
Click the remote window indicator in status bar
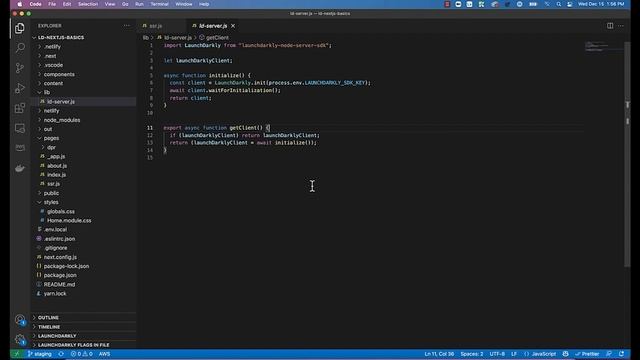click(x=17, y=354)
